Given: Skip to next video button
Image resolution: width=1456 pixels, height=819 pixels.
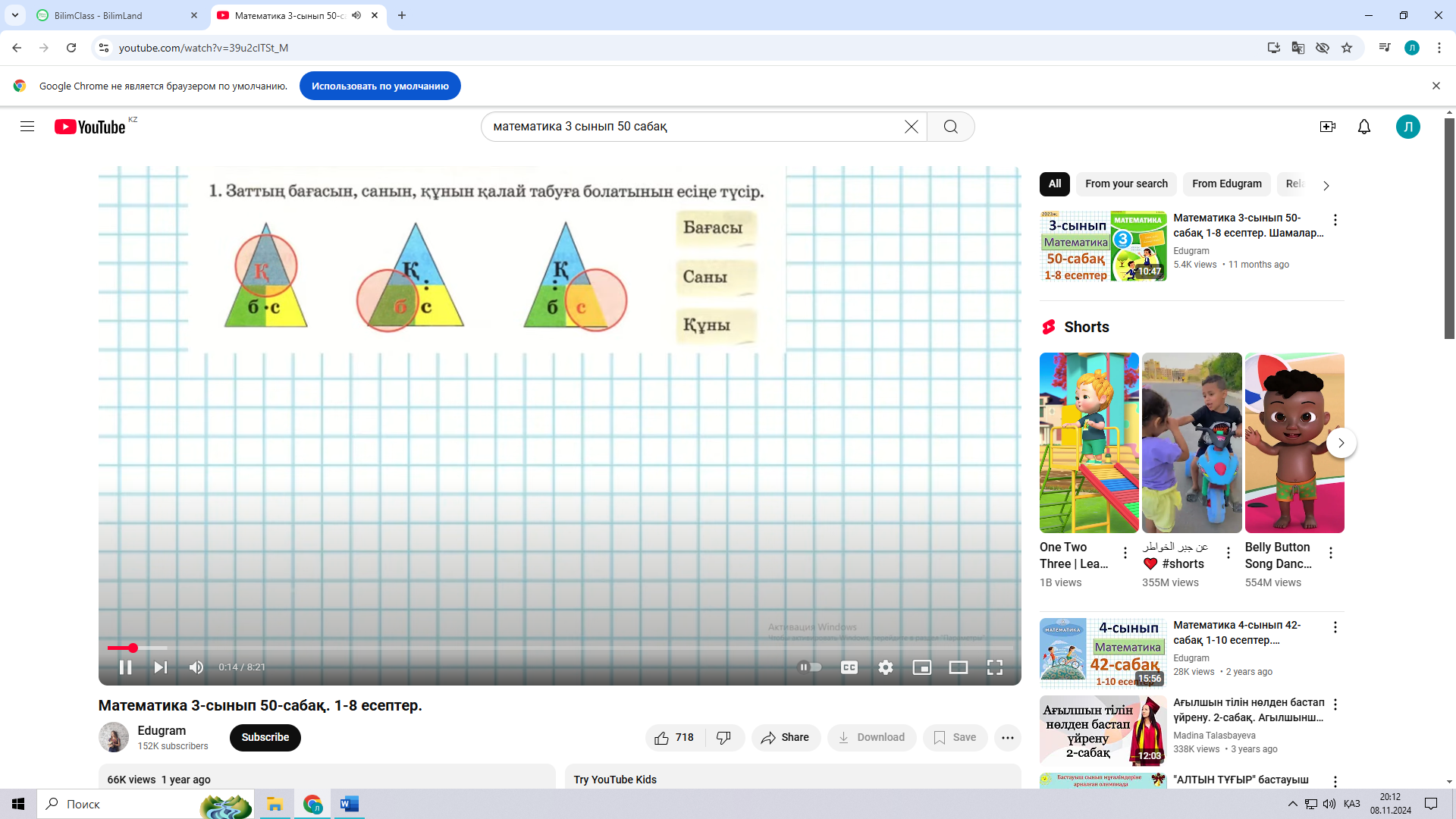Looking at the screenshot, I should point(160,667).
